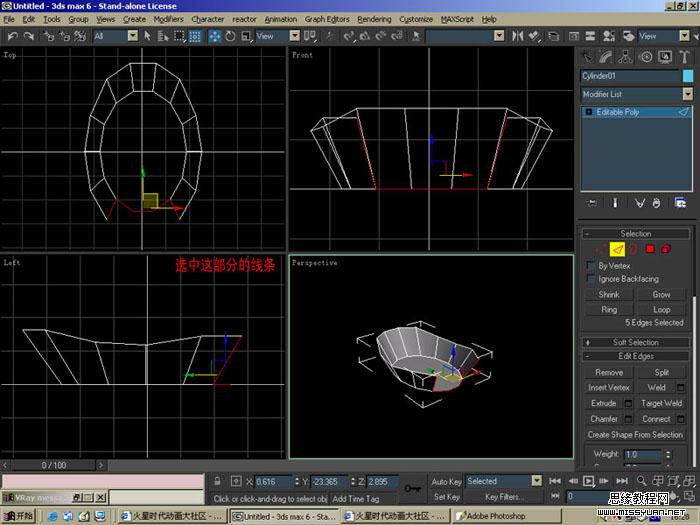Viewport: 700px width, 525px height.
Task: Click the Remove edges button
Action: point(609,372)
